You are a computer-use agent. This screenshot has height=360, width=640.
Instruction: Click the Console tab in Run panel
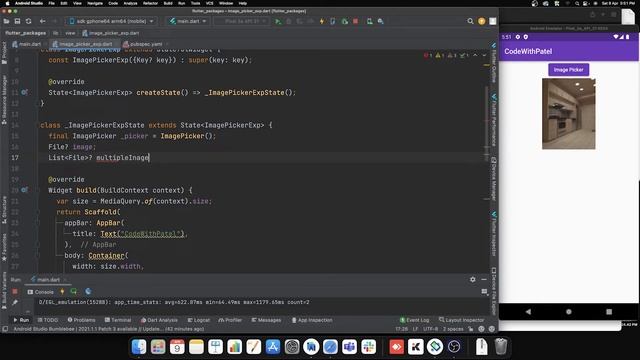(40, 292)
